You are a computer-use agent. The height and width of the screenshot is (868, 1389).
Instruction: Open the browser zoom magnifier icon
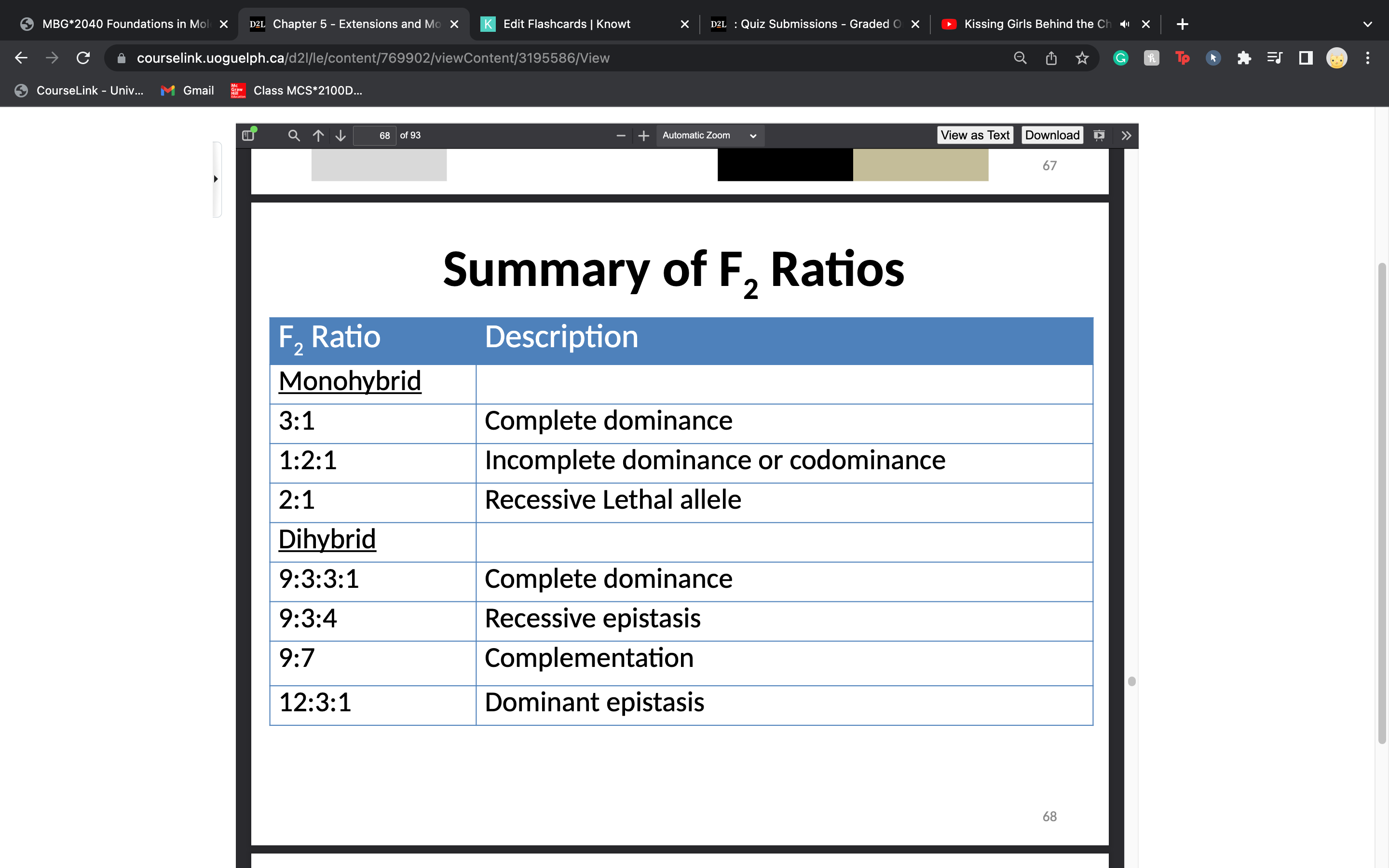point(1020,58)
